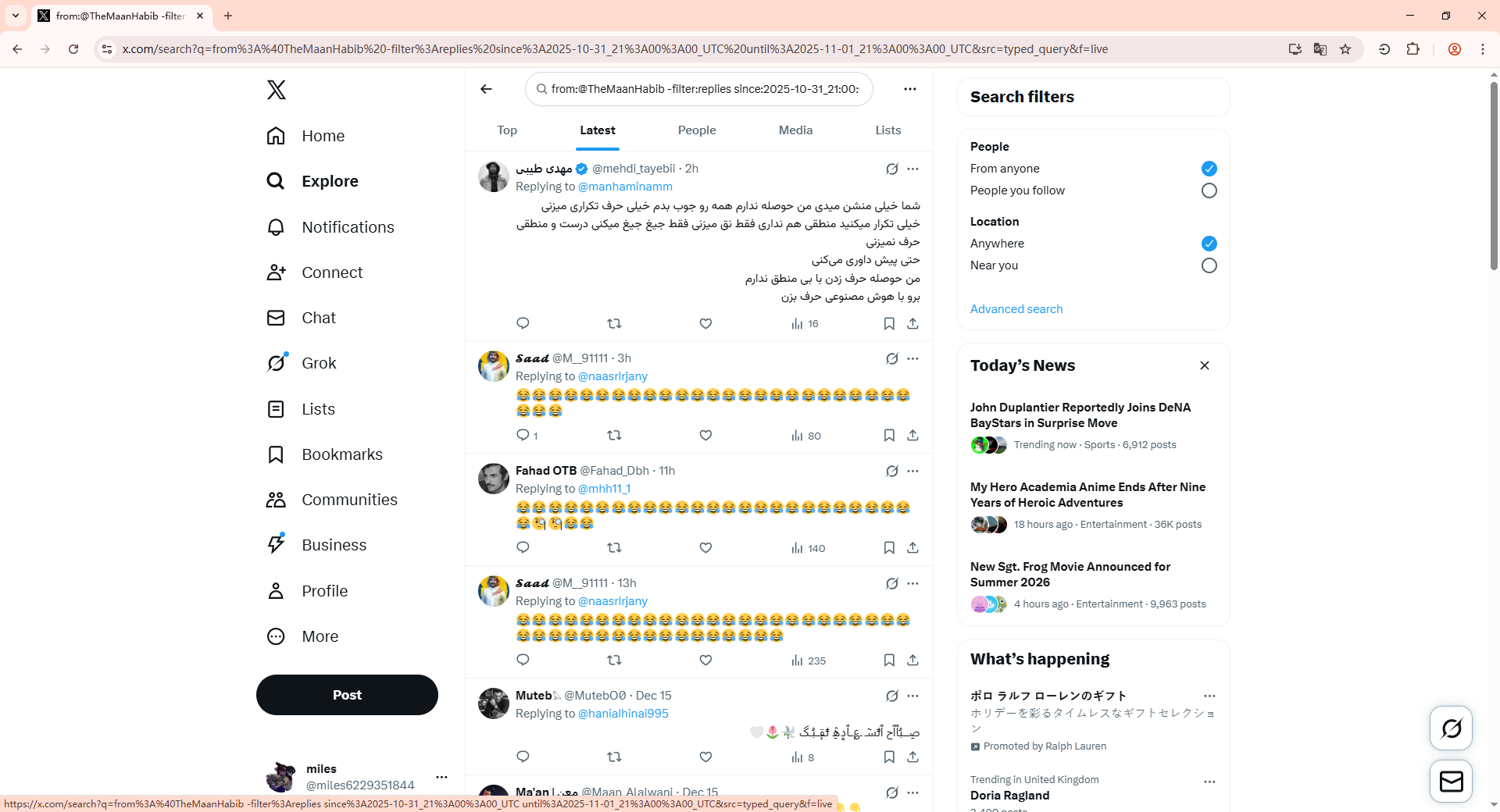Like the mehdi_tayebii post
The image size is (1500, 812).
tap(705, 323)
